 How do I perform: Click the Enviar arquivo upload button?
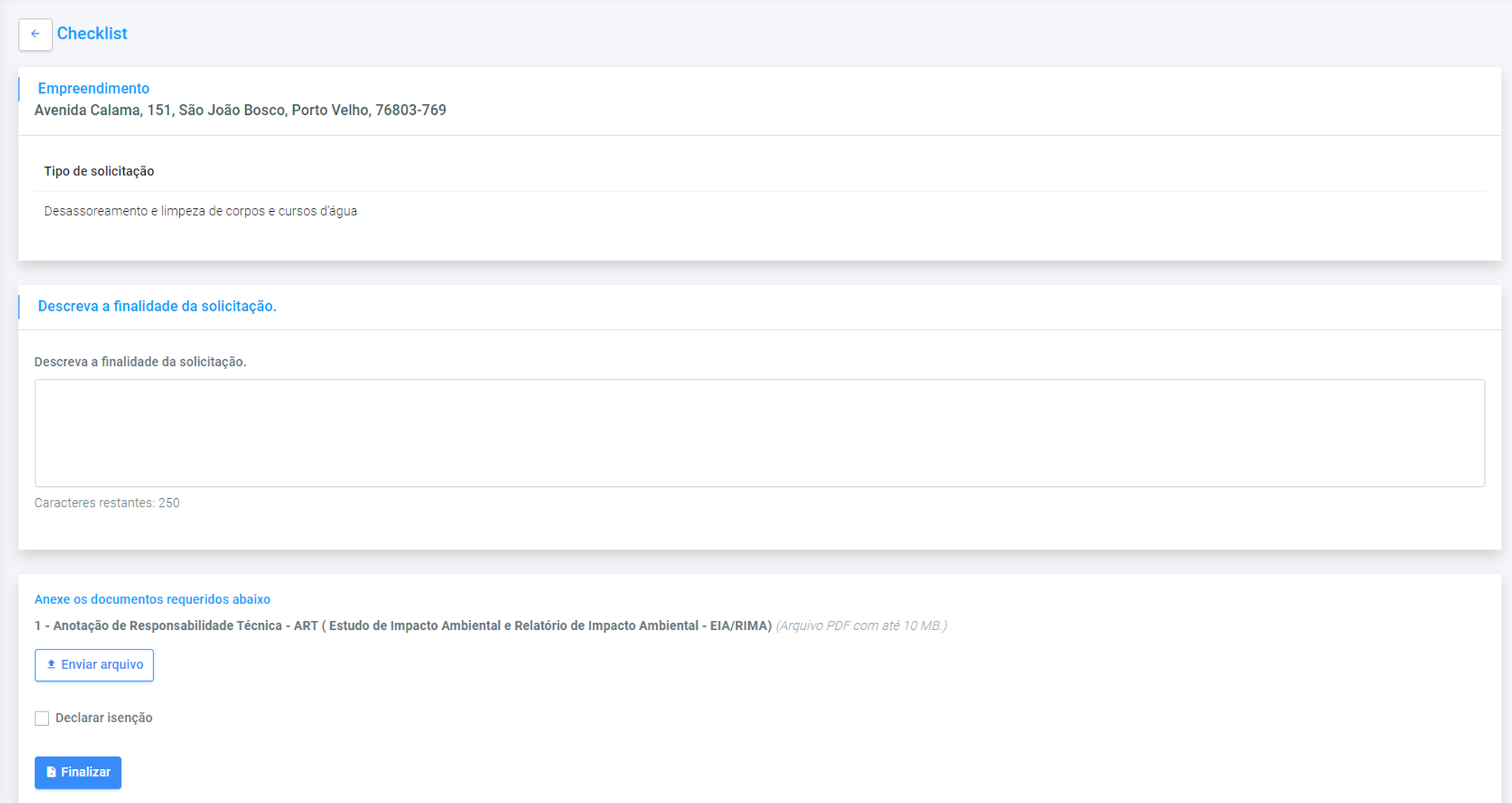point(94,665)
